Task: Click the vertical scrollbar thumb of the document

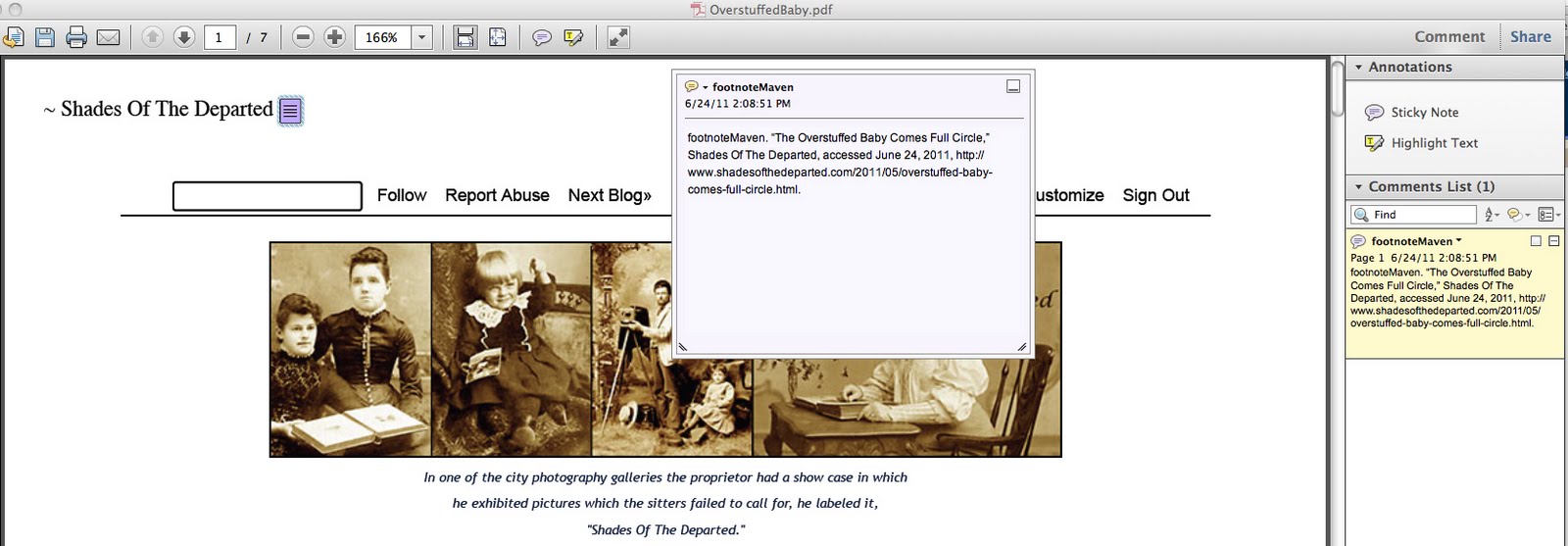Action: [1338, 90]
